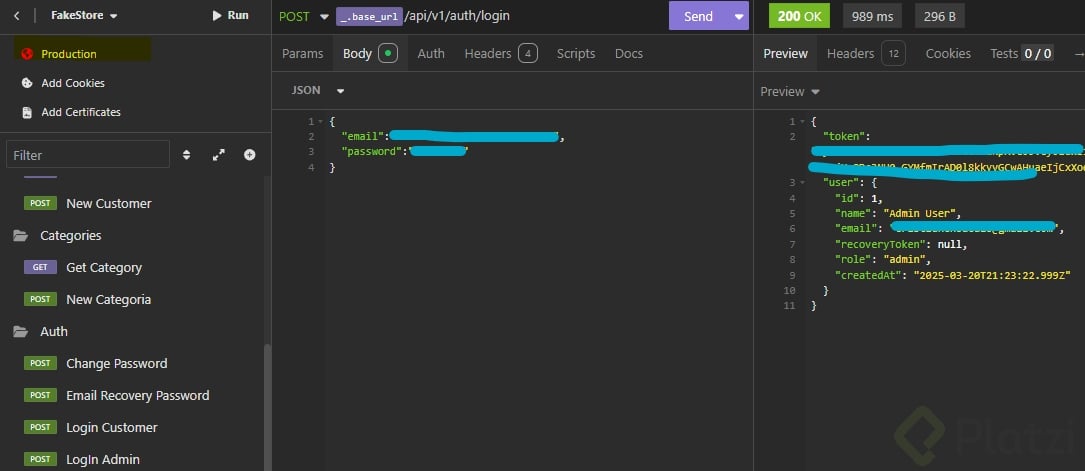This screenshot has height=471, width=1085.
Task: Click the "token" key in response
Action: 843,136
